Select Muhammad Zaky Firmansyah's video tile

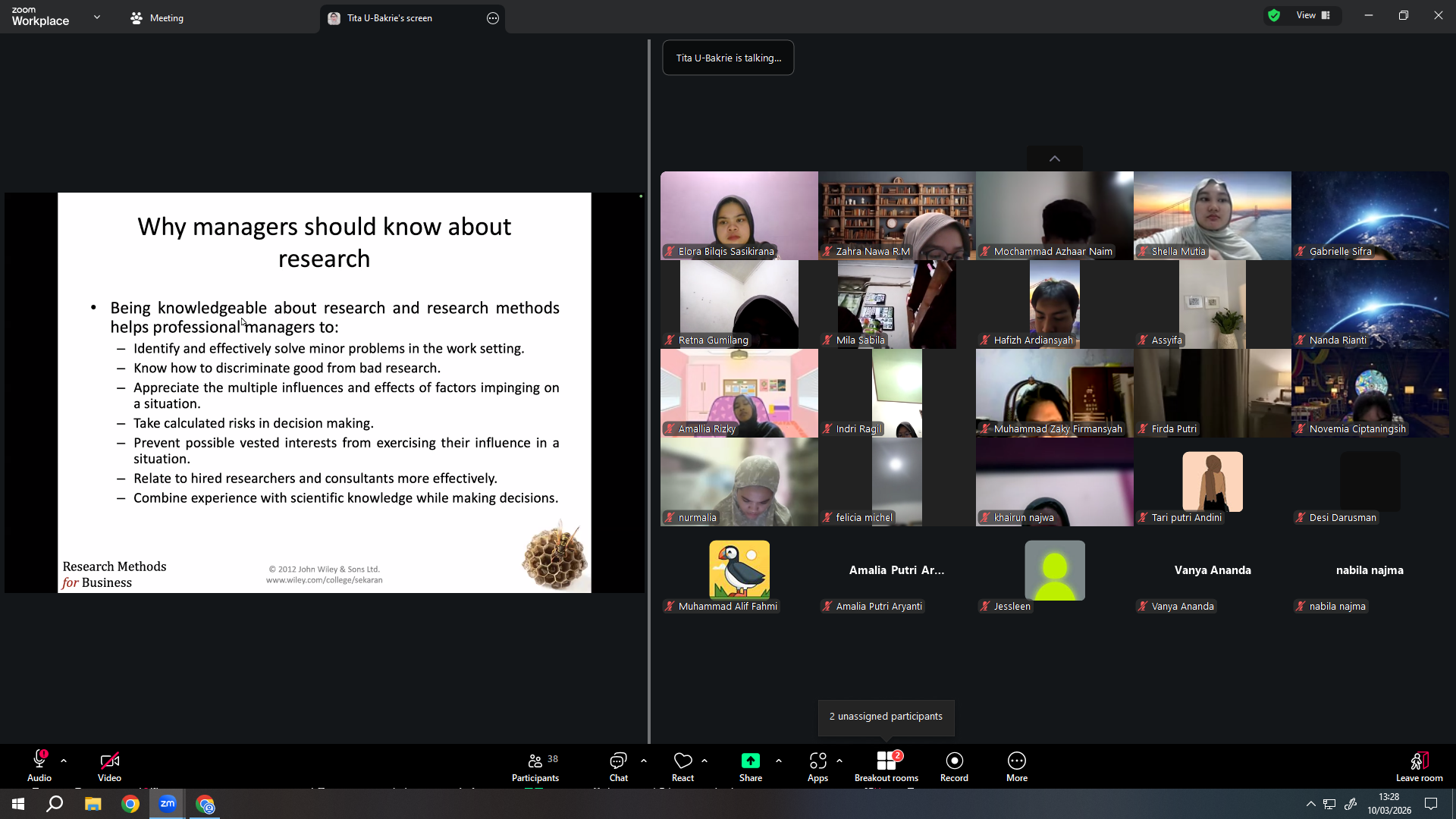1055,393
